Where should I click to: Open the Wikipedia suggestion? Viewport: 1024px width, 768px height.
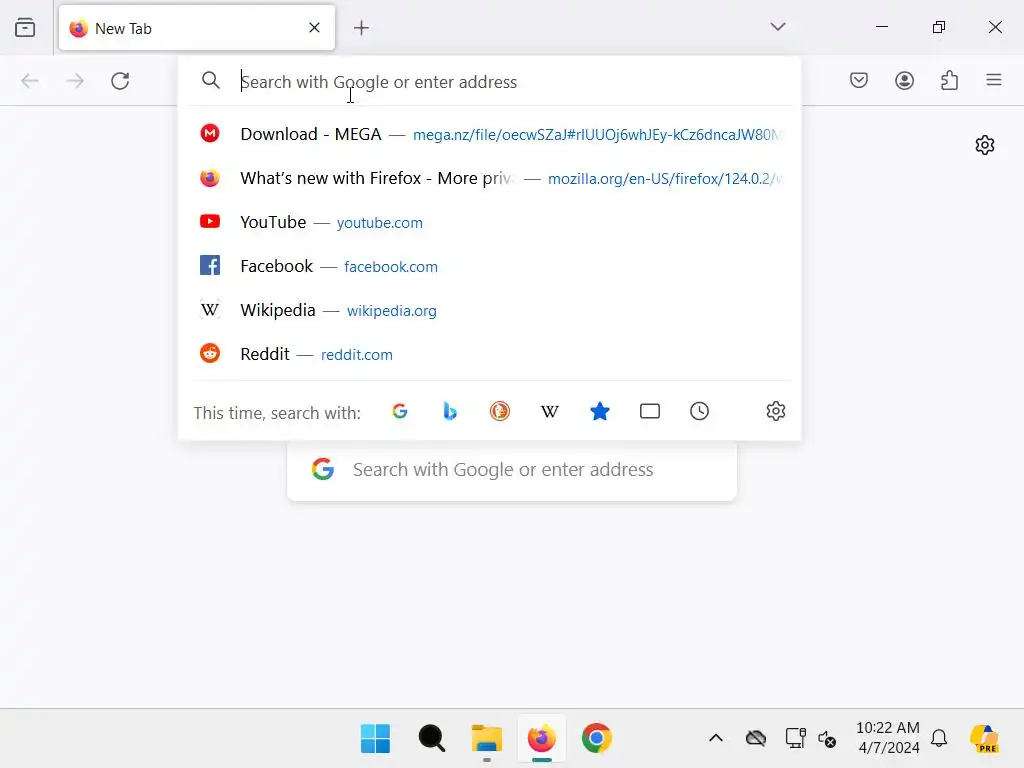click(x=490, y=310)
